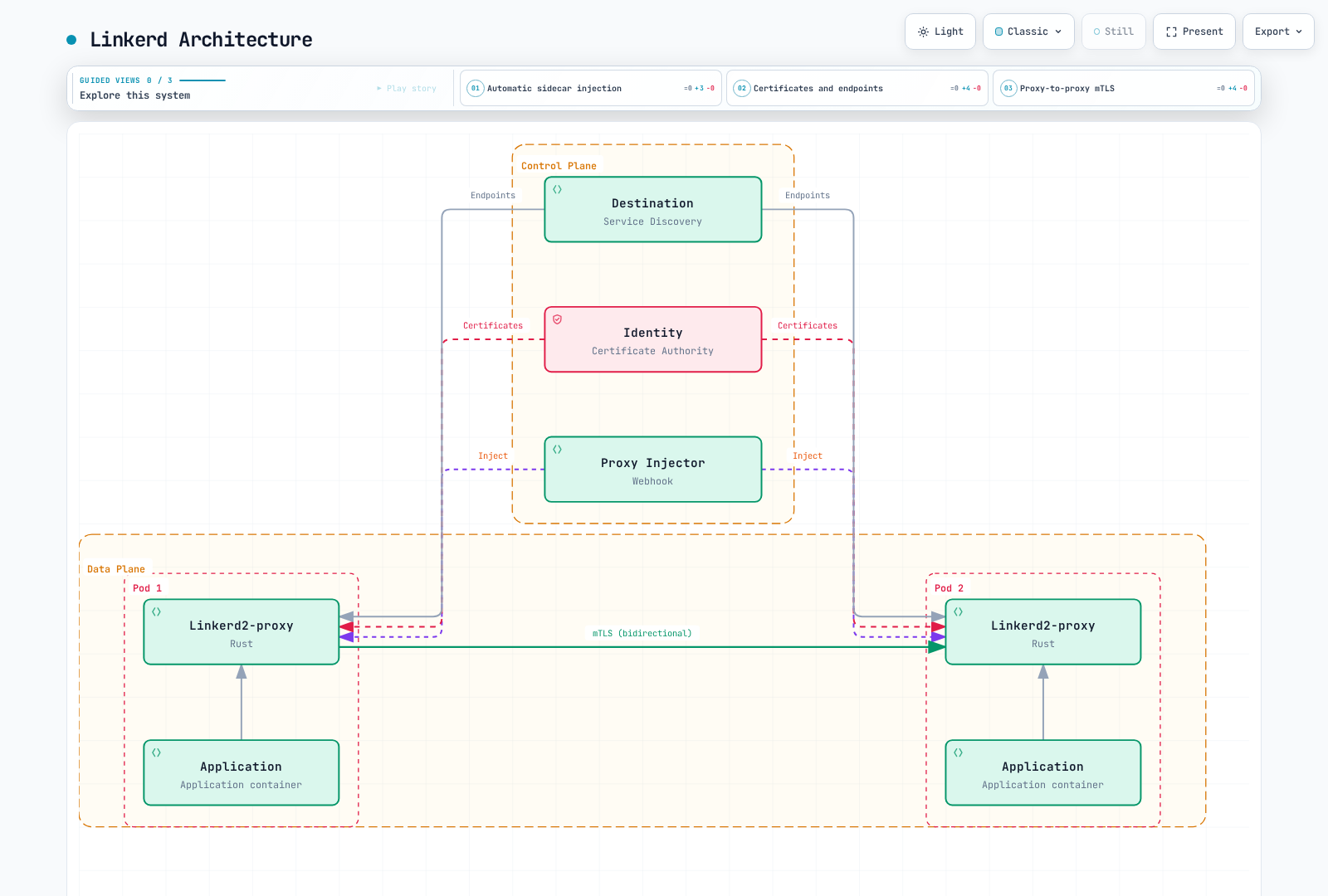This screenshot has width=1328, height=896.
Task: Click the Pod 2 group label
Action: (x=949, y=588)
